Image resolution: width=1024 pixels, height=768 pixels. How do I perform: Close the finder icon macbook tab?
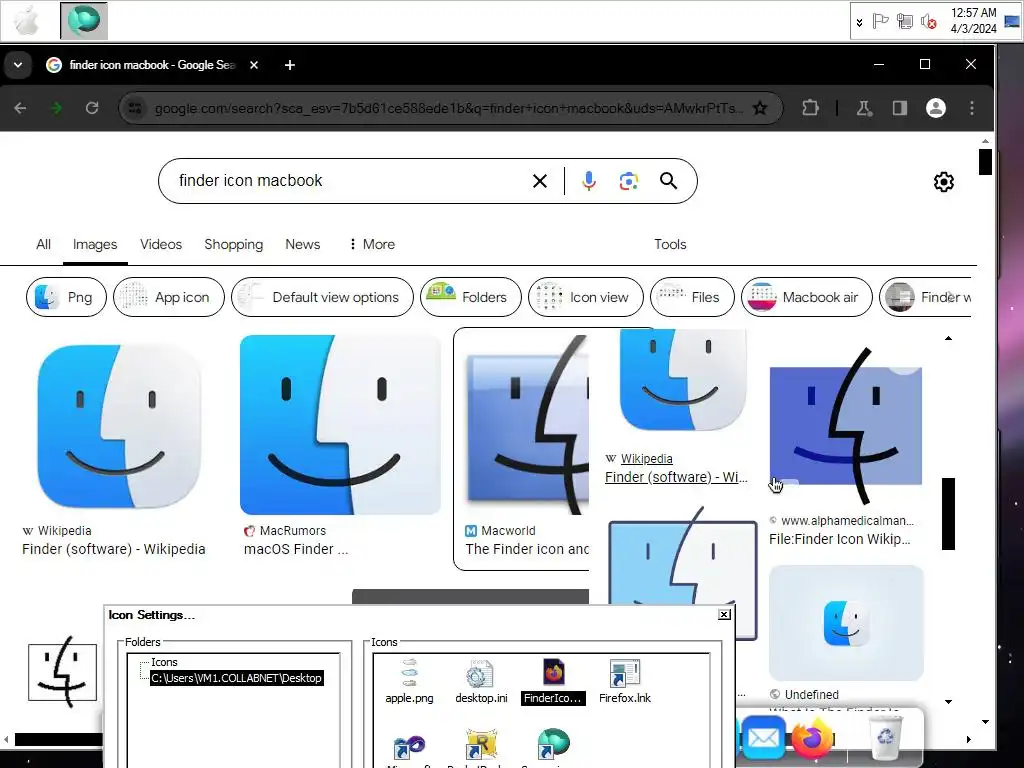[x=254, y=65]
